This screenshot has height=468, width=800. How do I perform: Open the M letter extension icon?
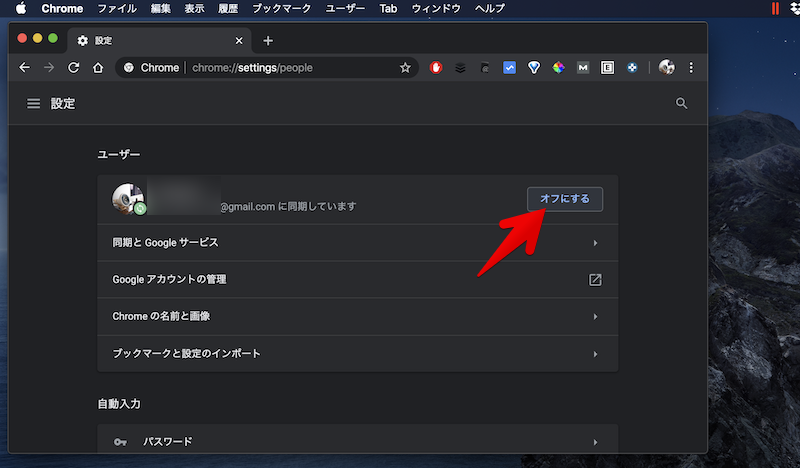pos(583,68)
